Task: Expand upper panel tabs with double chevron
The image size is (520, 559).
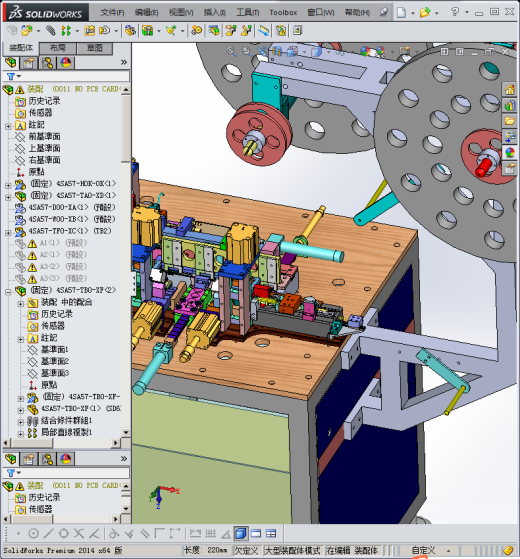Action: pos(123,62)
